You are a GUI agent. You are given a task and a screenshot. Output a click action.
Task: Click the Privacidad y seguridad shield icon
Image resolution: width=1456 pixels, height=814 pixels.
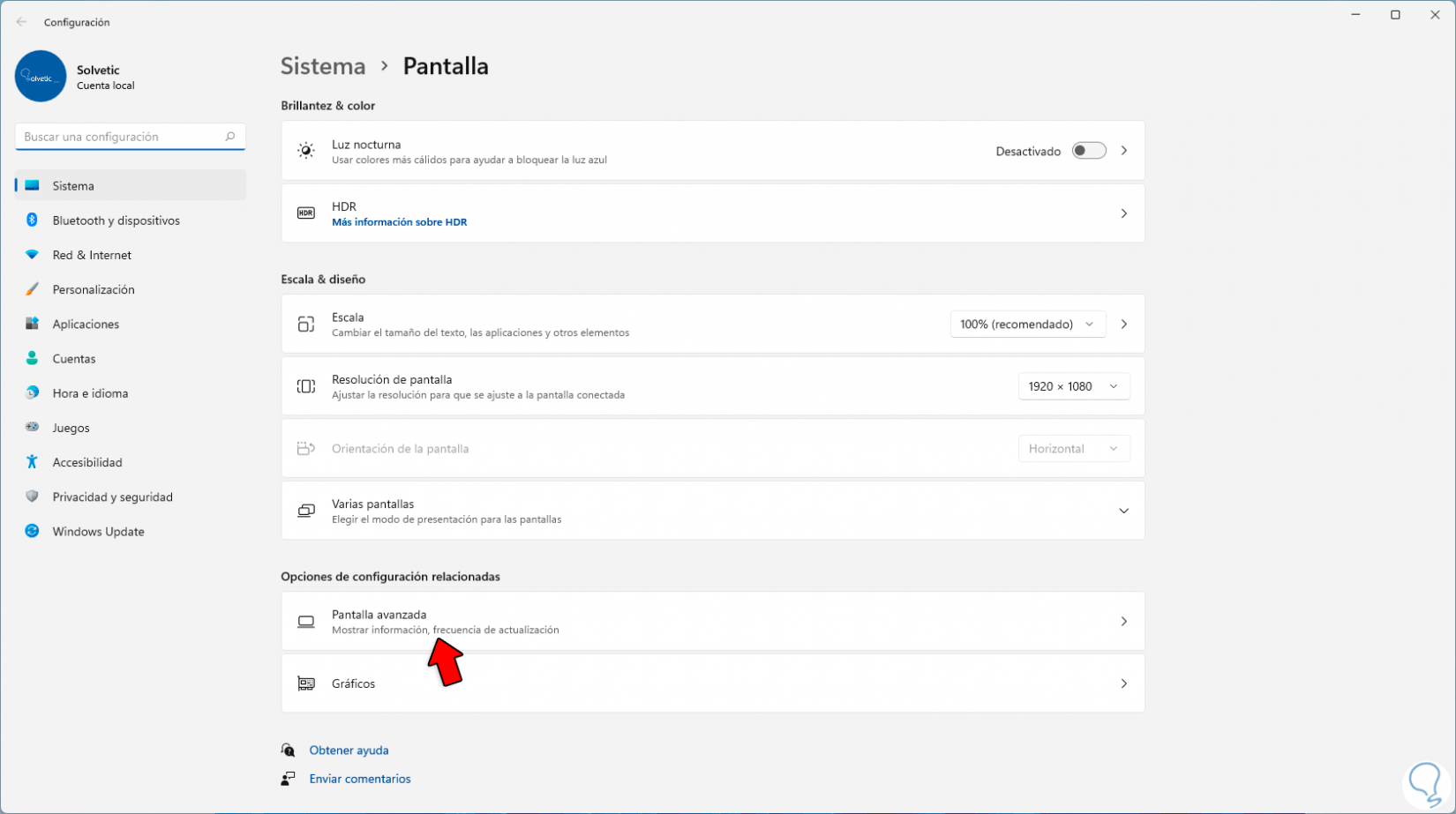pyautogui.click(x=33, y=497)
